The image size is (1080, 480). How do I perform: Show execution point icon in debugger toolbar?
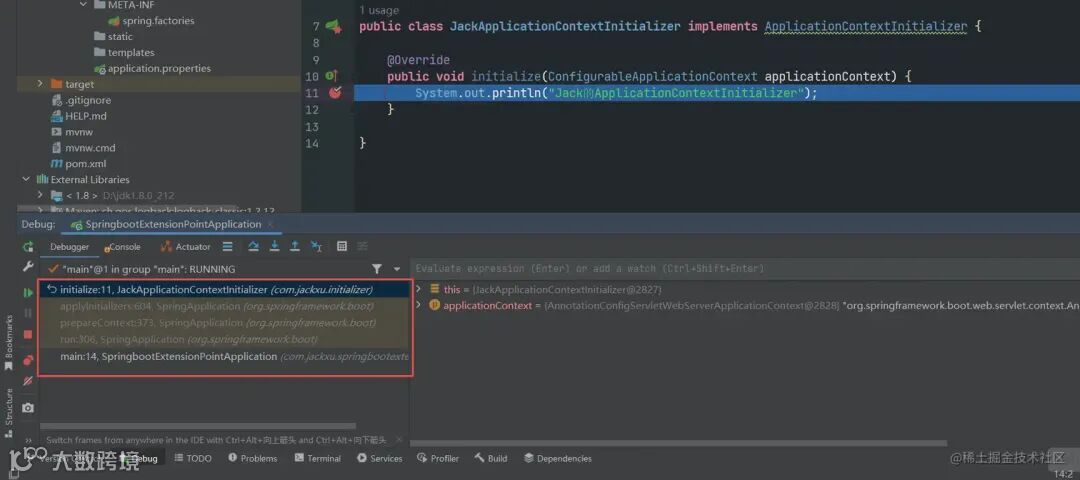pyautogui.click(x=227, y=247)
